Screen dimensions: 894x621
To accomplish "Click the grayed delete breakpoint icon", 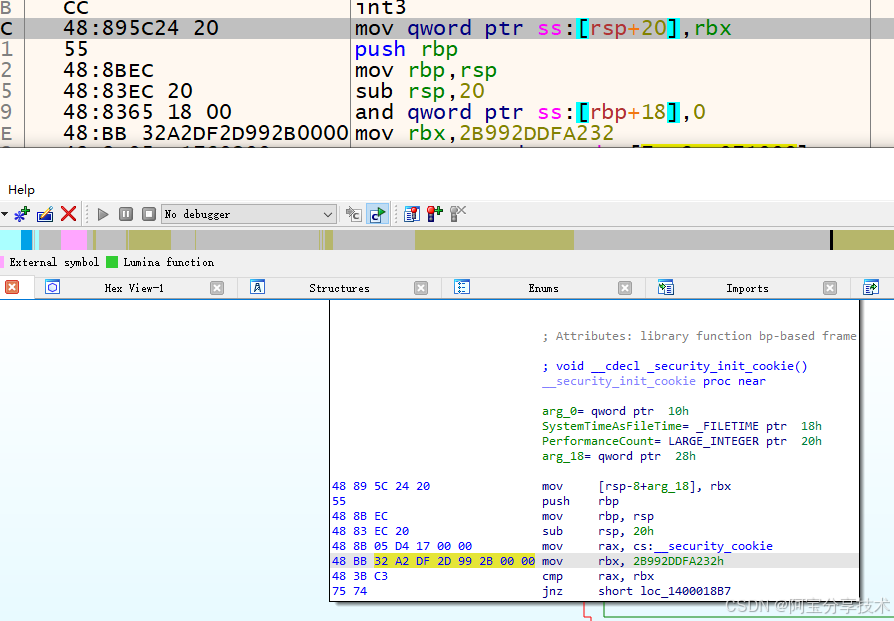I will point(458,214).
